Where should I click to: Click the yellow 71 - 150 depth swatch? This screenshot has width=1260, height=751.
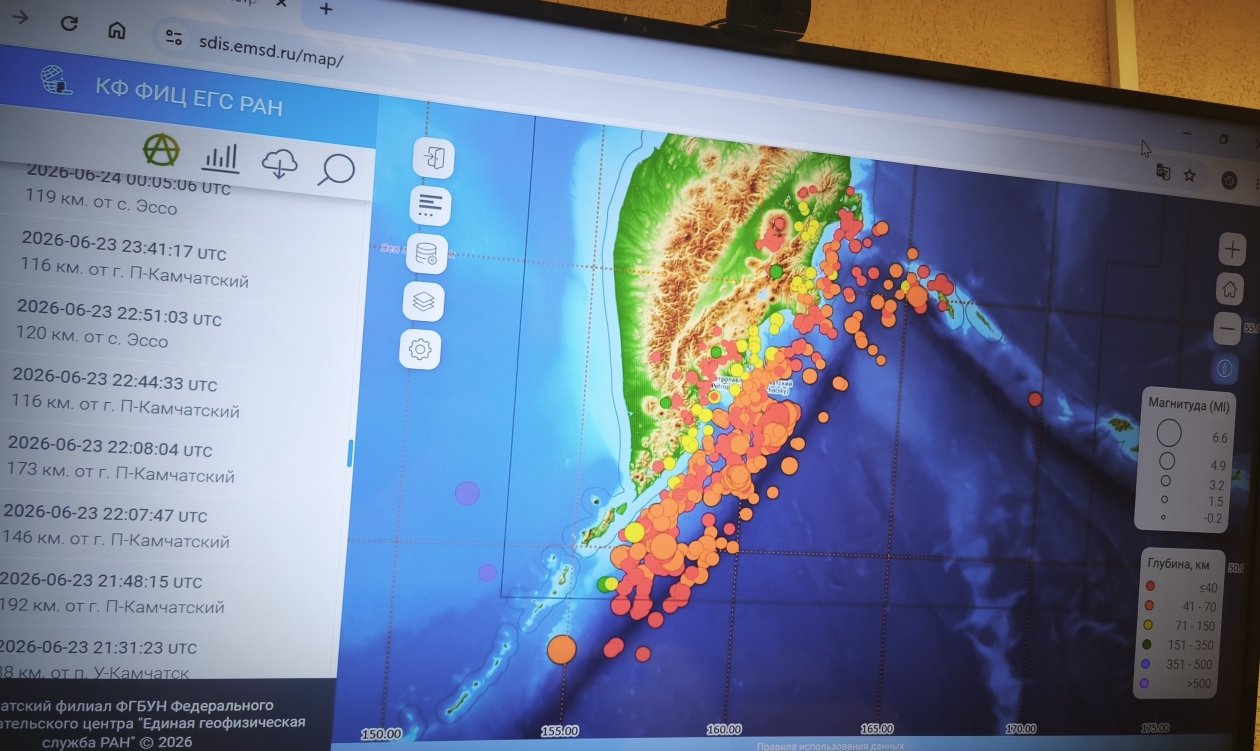click(x=1148, y=626)
